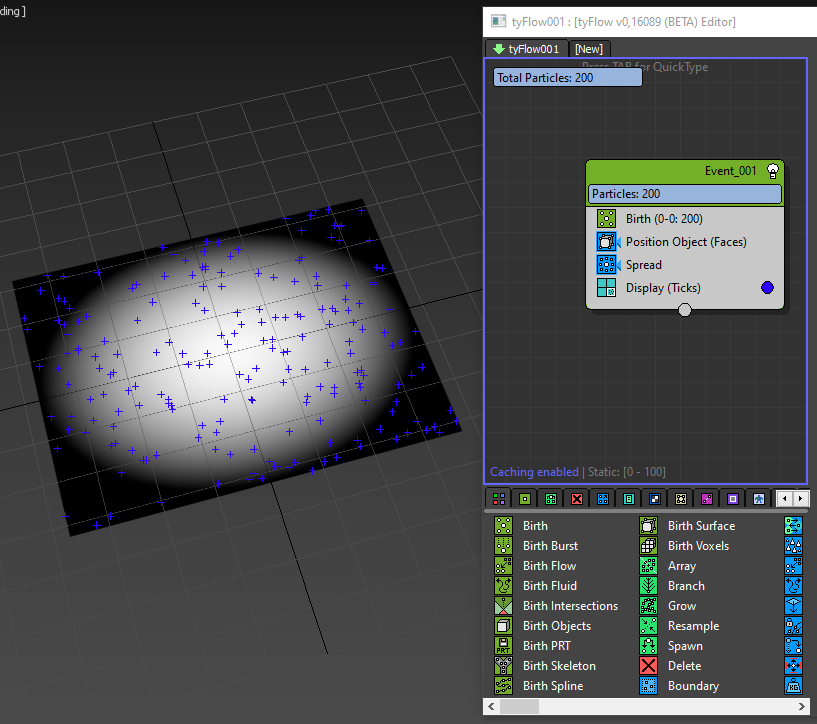Open the character figure category tab
Screen dimensions: 817x724
[759, 499]
